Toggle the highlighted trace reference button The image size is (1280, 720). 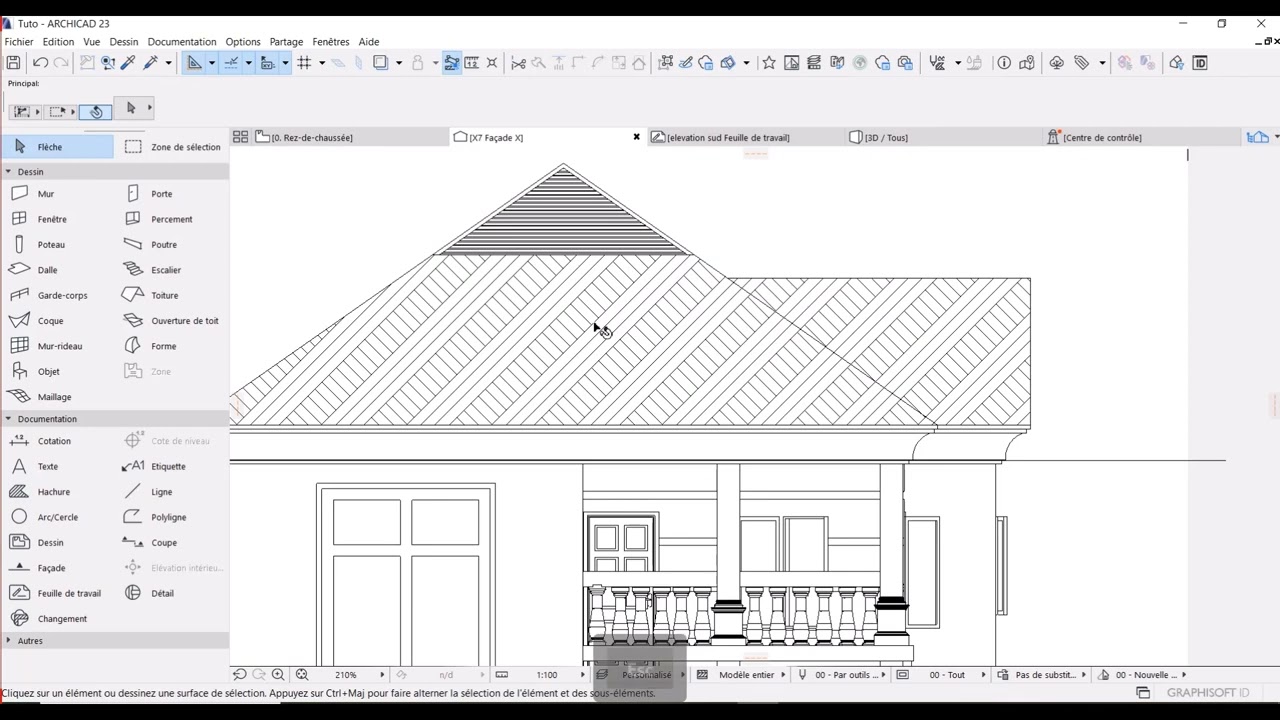(451, 63)
